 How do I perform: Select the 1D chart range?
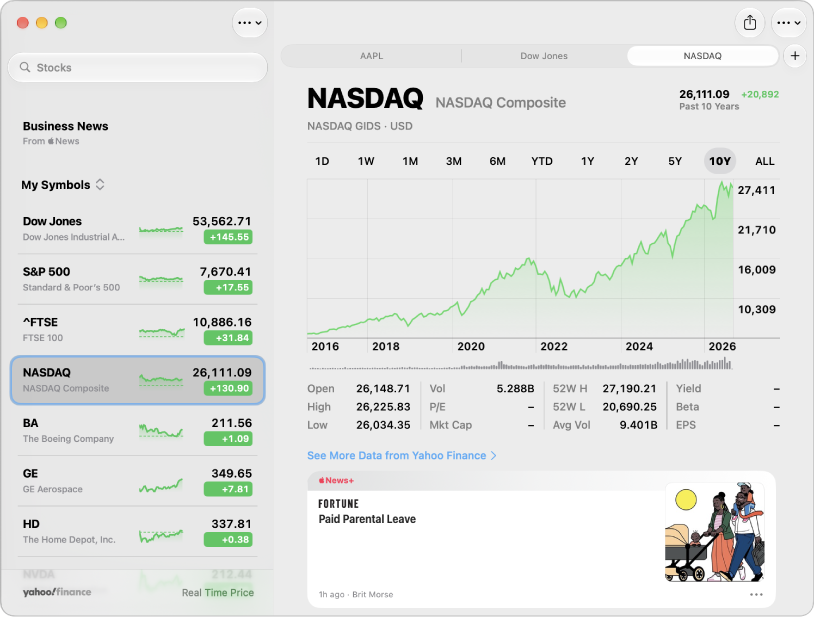tap(322, 161)
